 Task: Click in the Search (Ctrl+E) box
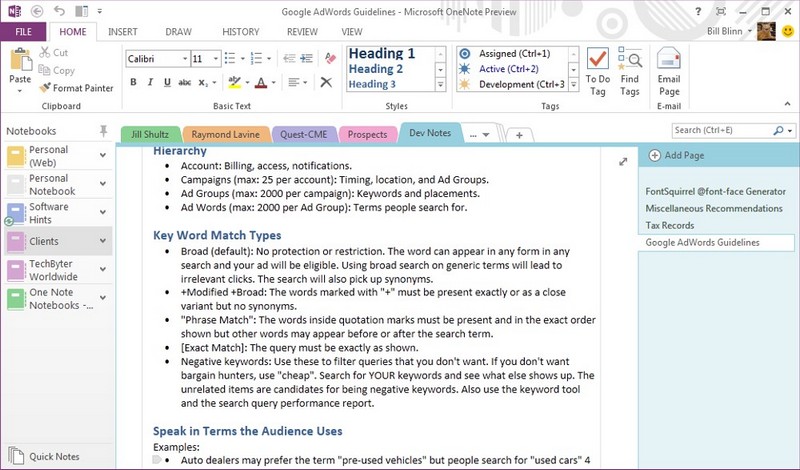pyautogui.click(x=722, y=131)
